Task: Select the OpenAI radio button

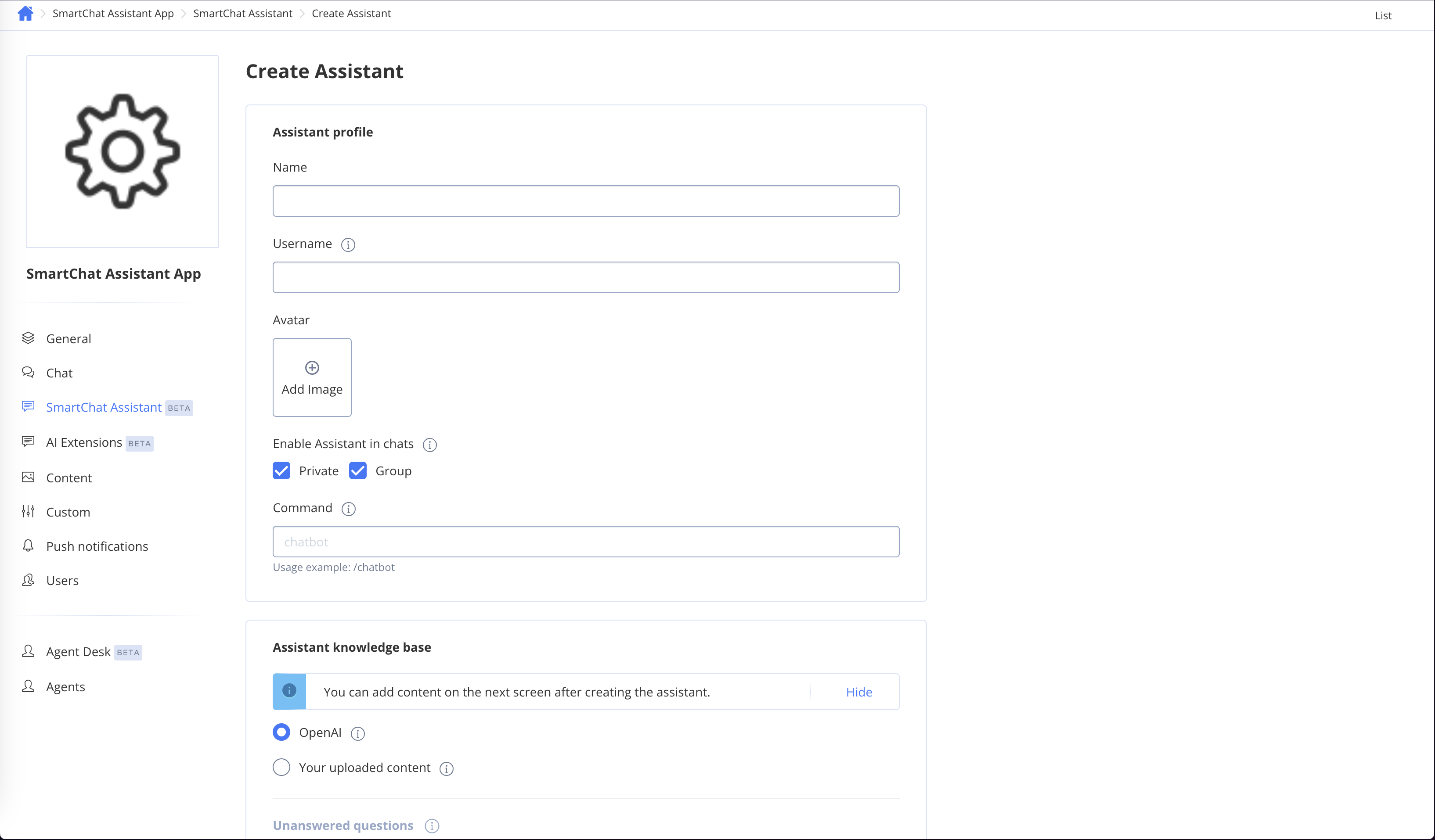Action: point(281,732)
